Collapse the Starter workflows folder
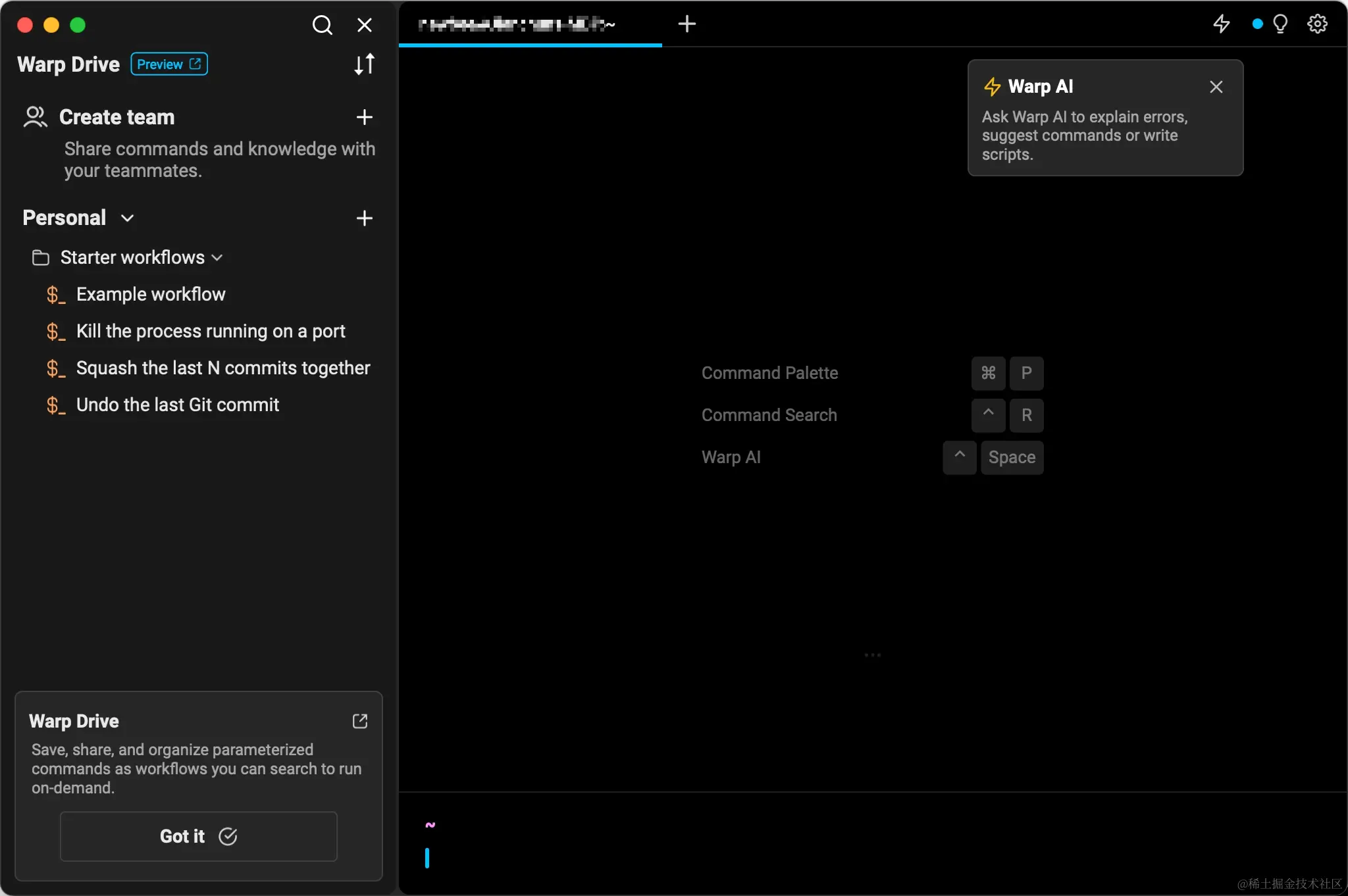This screenshot has height=896, width=1348. pos(217,258)
